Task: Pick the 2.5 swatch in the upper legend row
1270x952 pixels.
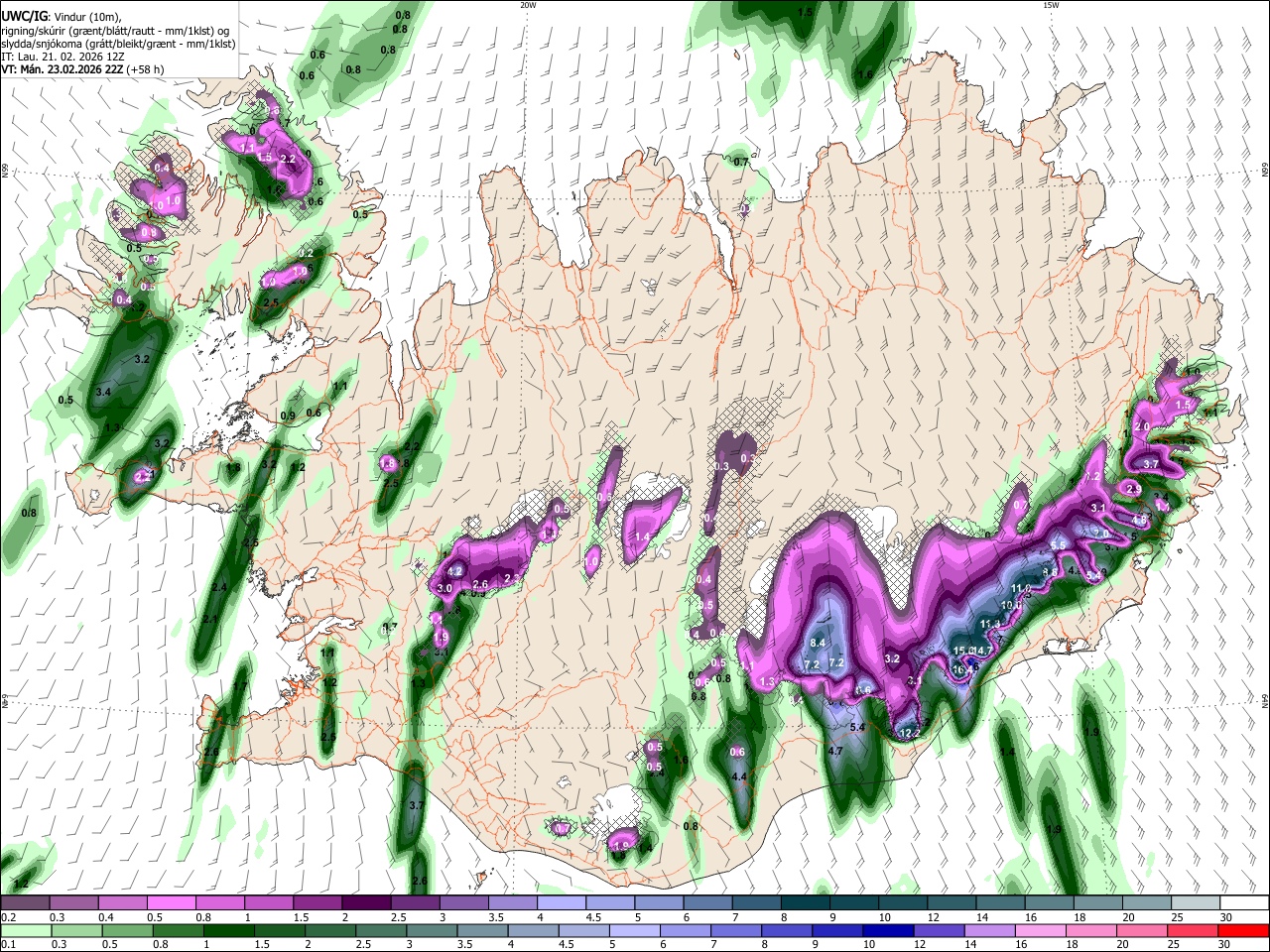Action: [x=414, y=902]
